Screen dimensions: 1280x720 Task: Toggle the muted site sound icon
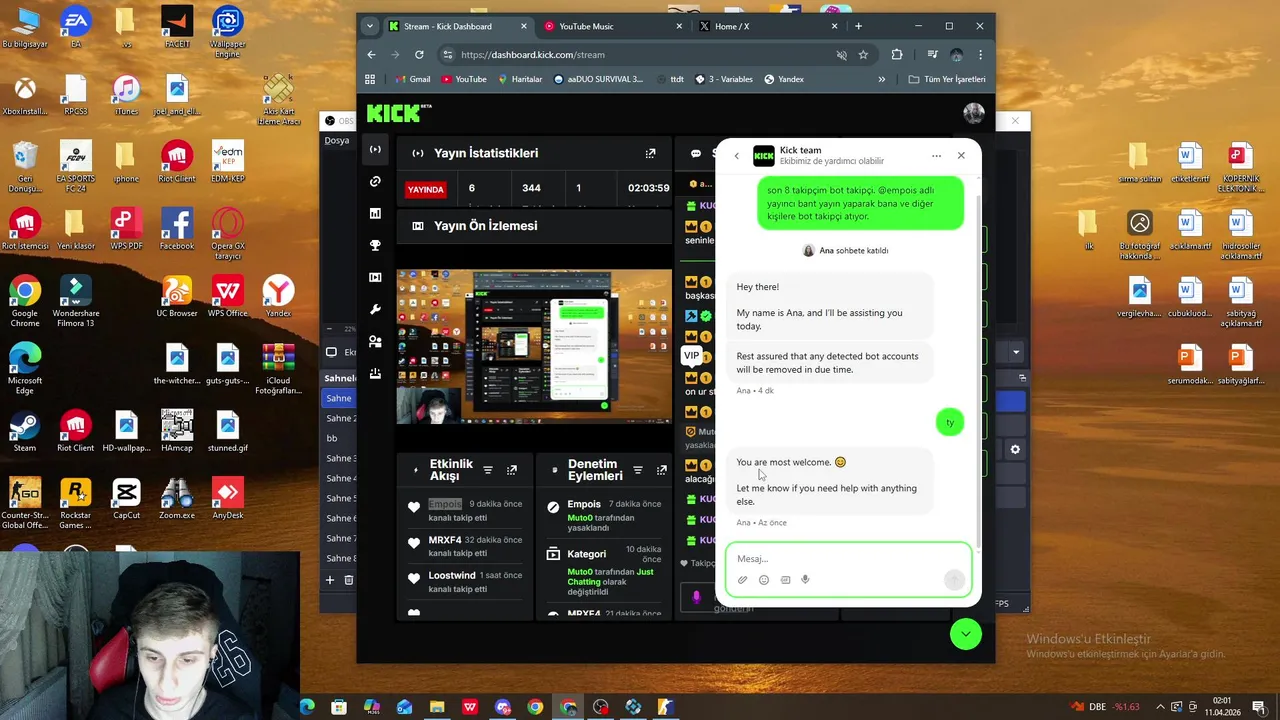point(841,55)
